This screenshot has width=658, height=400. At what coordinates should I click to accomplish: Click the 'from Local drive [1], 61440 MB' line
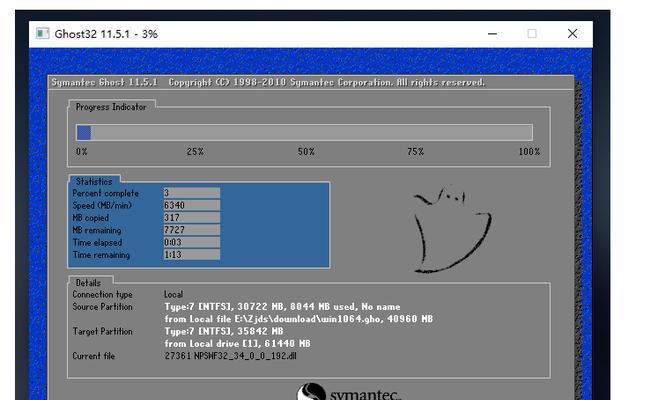[237, 344]
